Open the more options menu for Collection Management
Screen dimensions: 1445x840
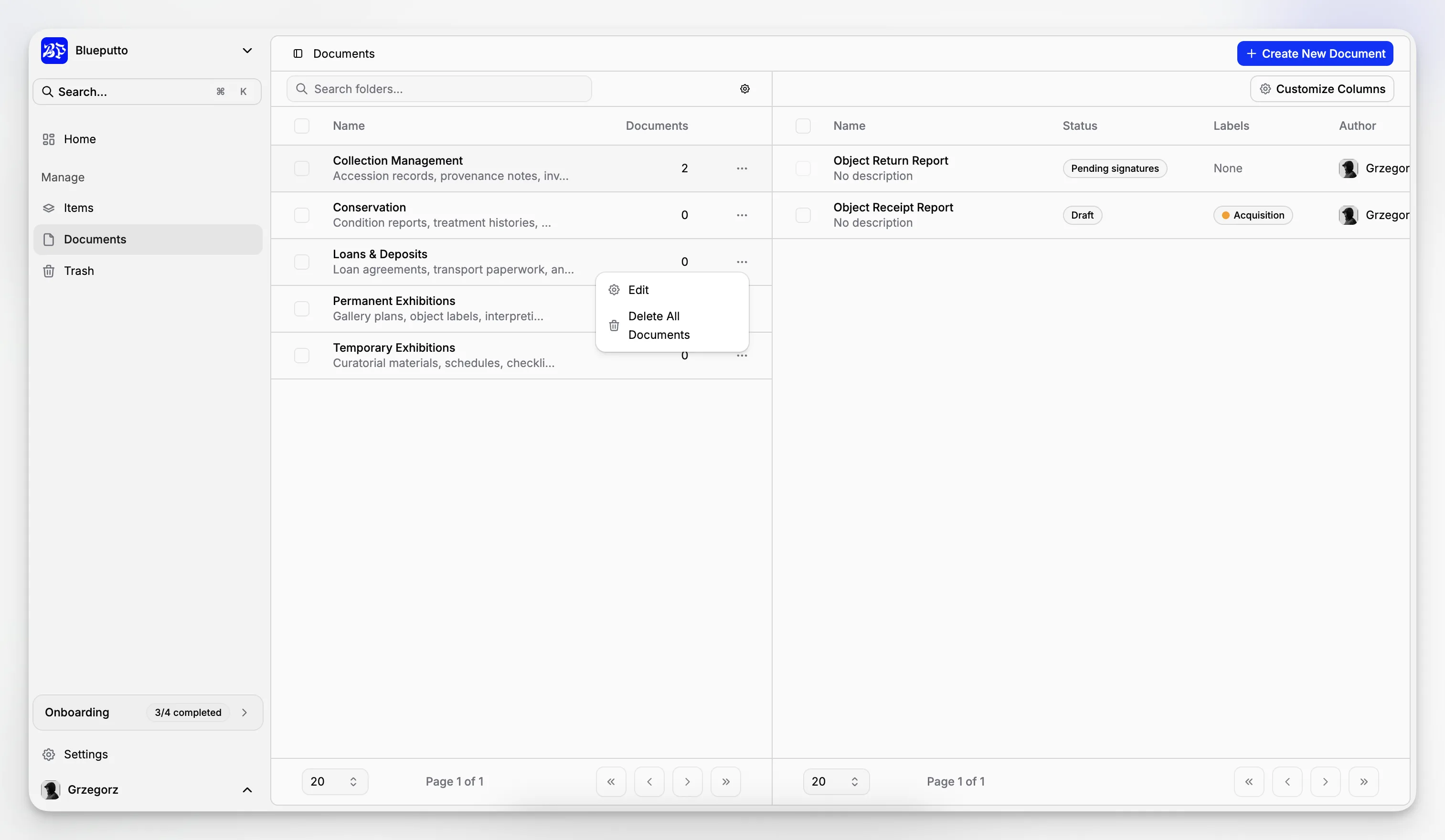pyautogui.click(x=742, y=168)
